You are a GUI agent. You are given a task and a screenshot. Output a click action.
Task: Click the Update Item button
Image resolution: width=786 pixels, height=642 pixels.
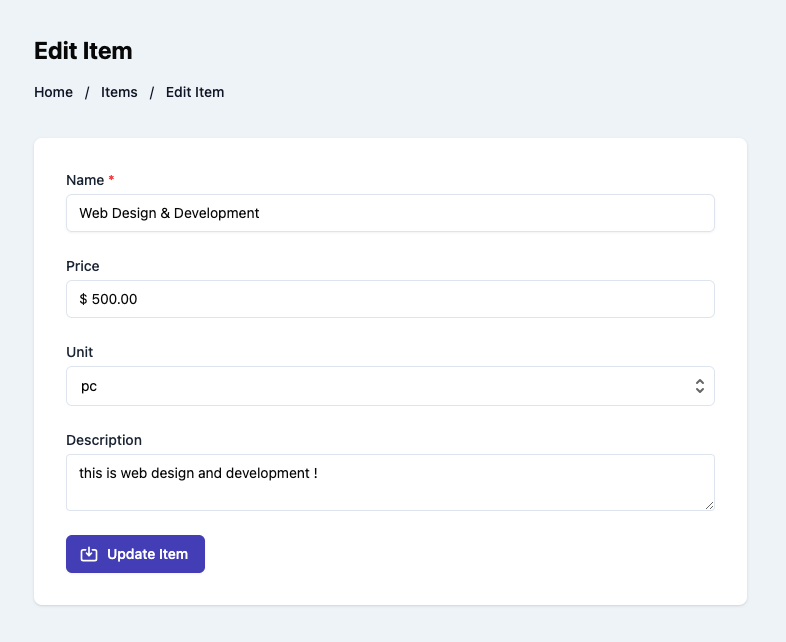tap(135, 554)
